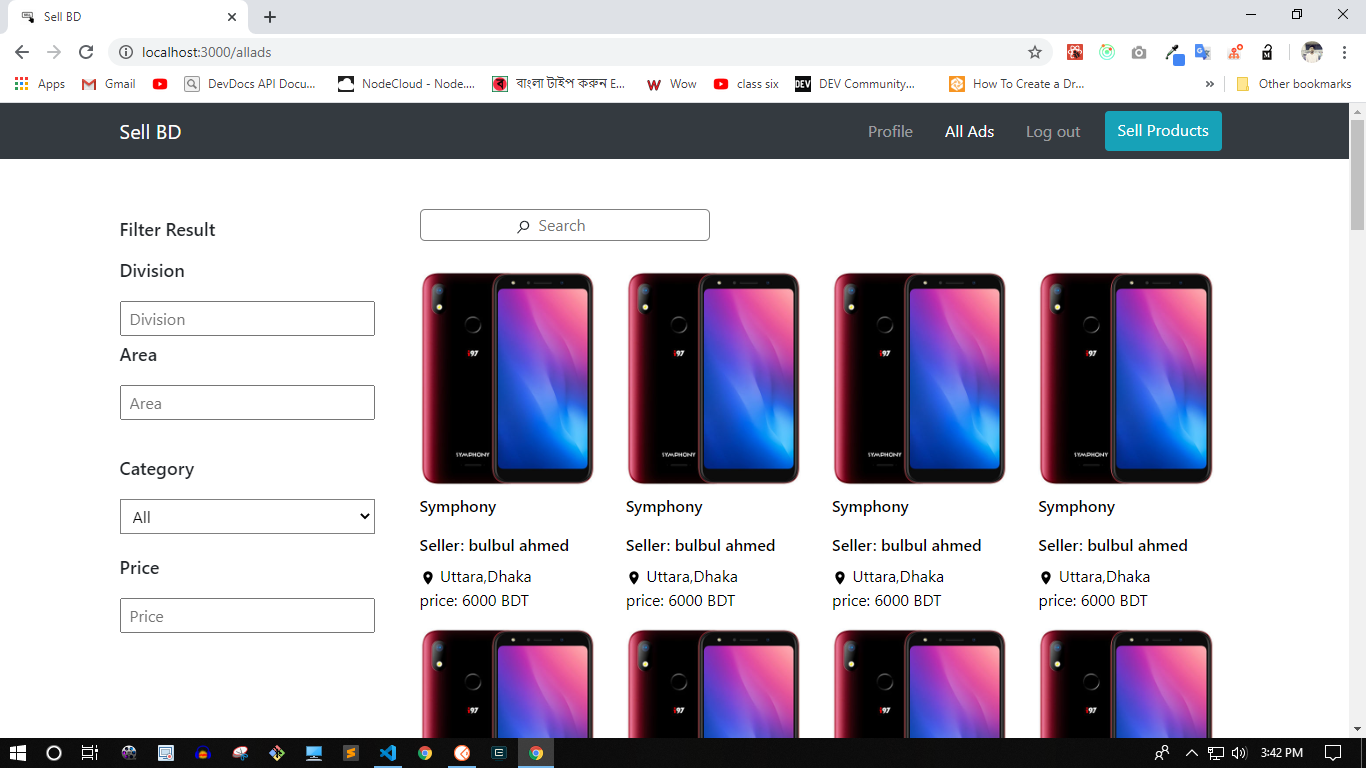Image resolution: width=1366 pixels, height=768 pixels.
Task: Expand the hidden bookmarks chevron
Action: click(1210, 84)
